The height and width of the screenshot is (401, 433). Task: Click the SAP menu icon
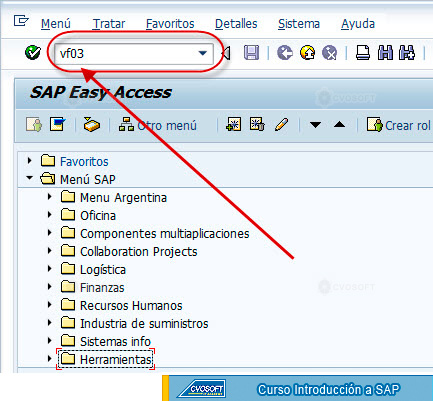[58, 125]
